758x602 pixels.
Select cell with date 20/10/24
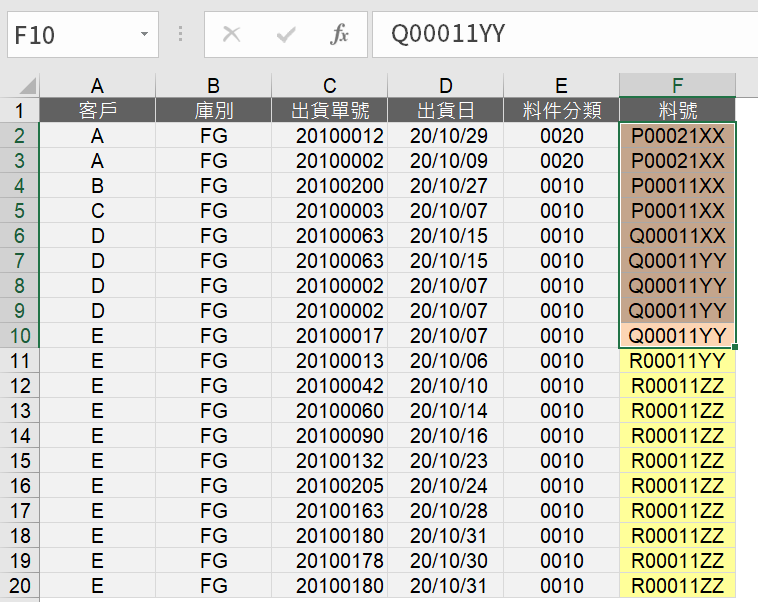click(445, 485)
